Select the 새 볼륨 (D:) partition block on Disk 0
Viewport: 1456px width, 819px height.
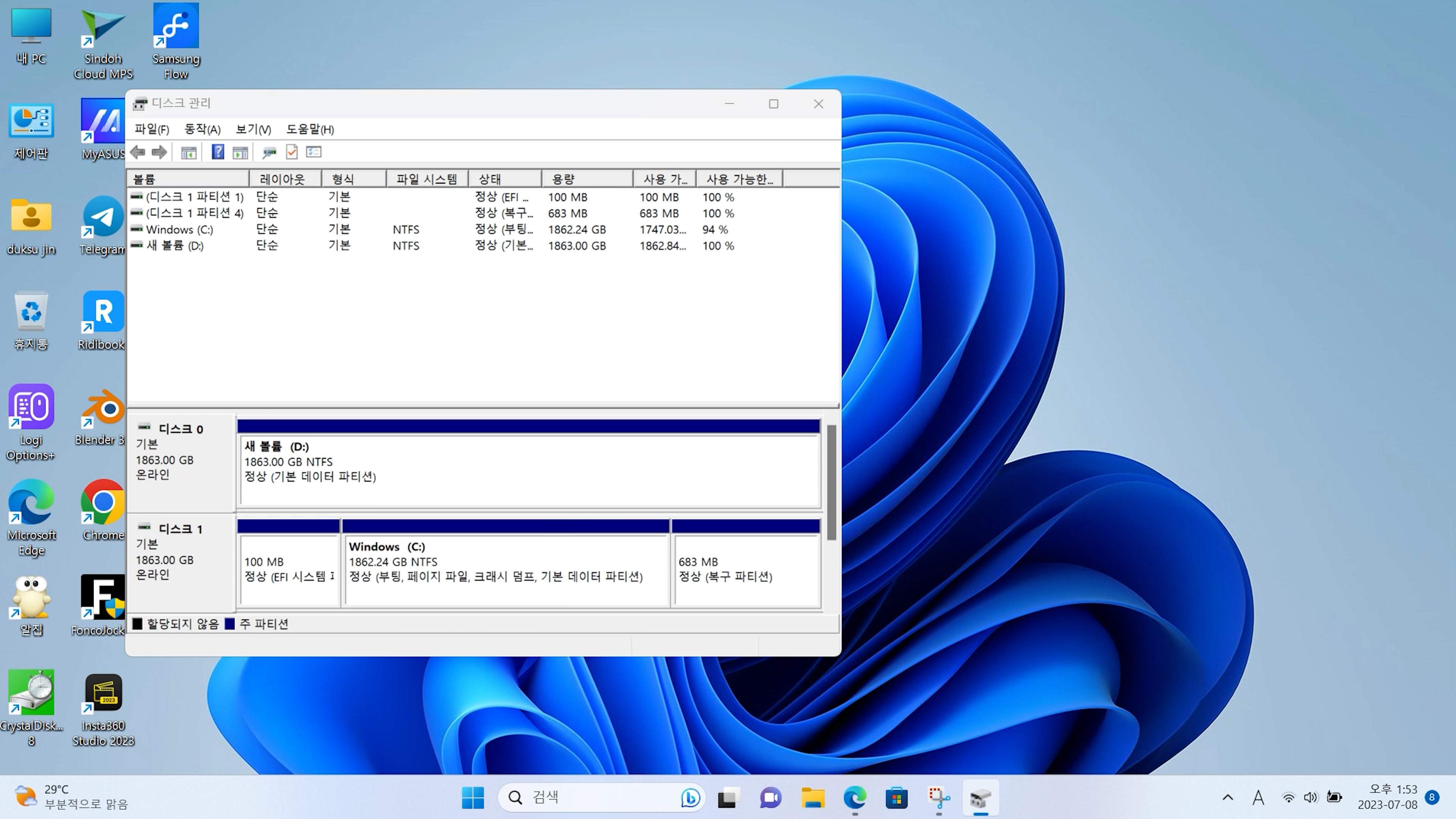[x=529, y=469]
